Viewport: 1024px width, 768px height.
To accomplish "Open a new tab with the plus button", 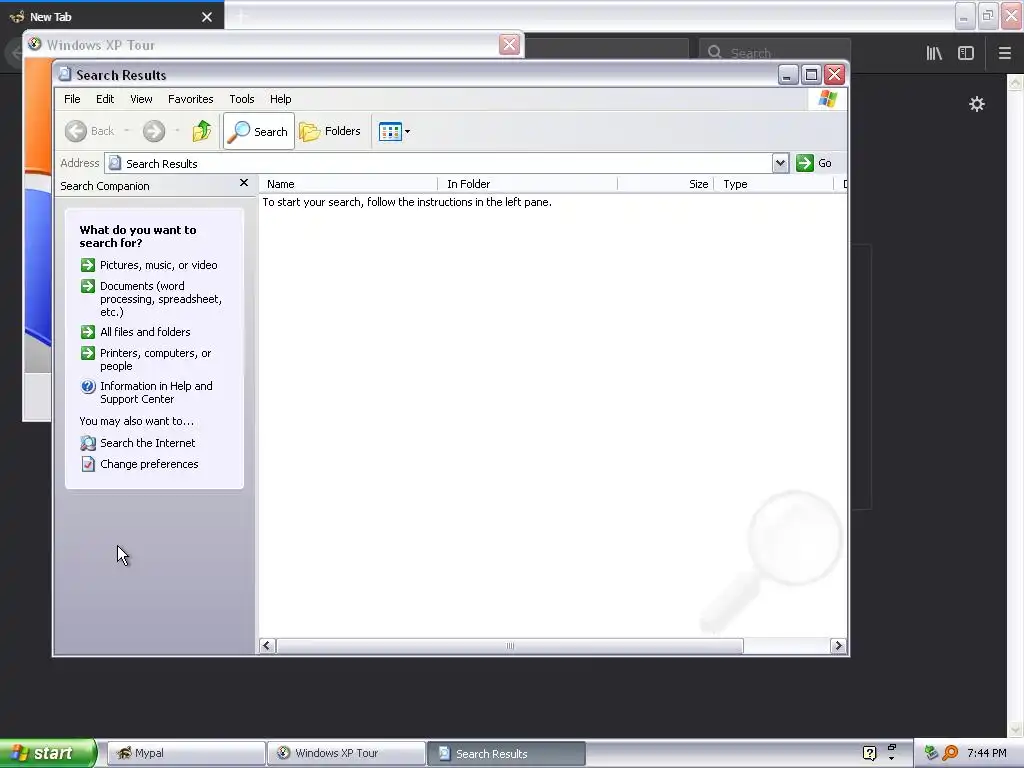I will [x=241, y=16].
